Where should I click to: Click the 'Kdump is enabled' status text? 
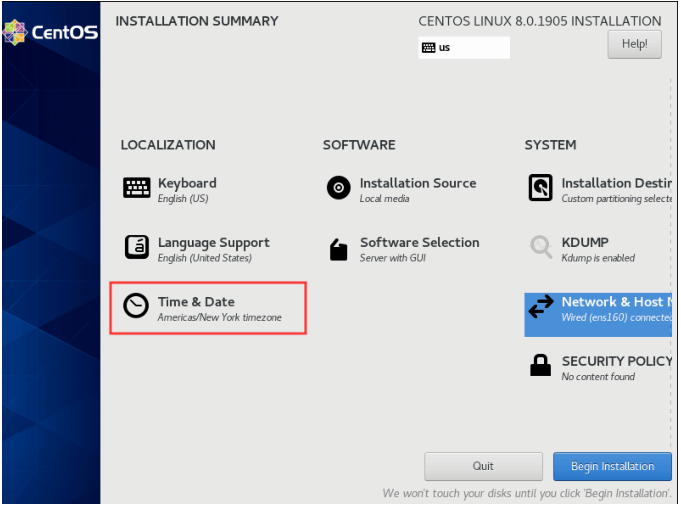coord(598,258)
